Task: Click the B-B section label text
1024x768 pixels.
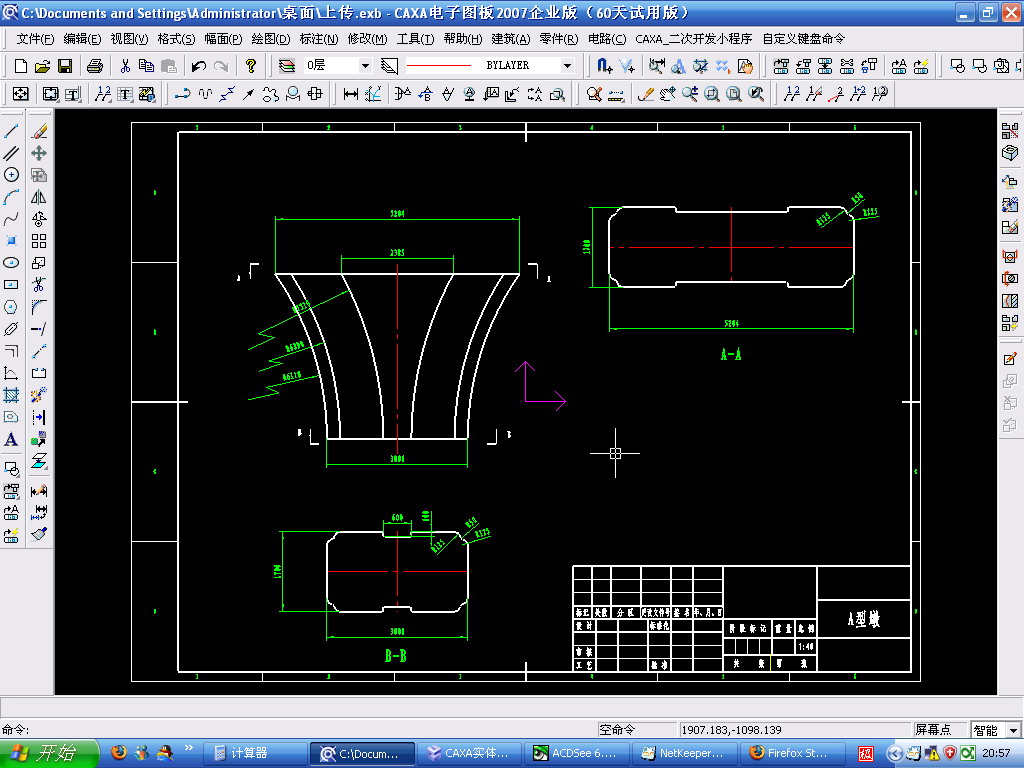Action: tap(396, 656)
